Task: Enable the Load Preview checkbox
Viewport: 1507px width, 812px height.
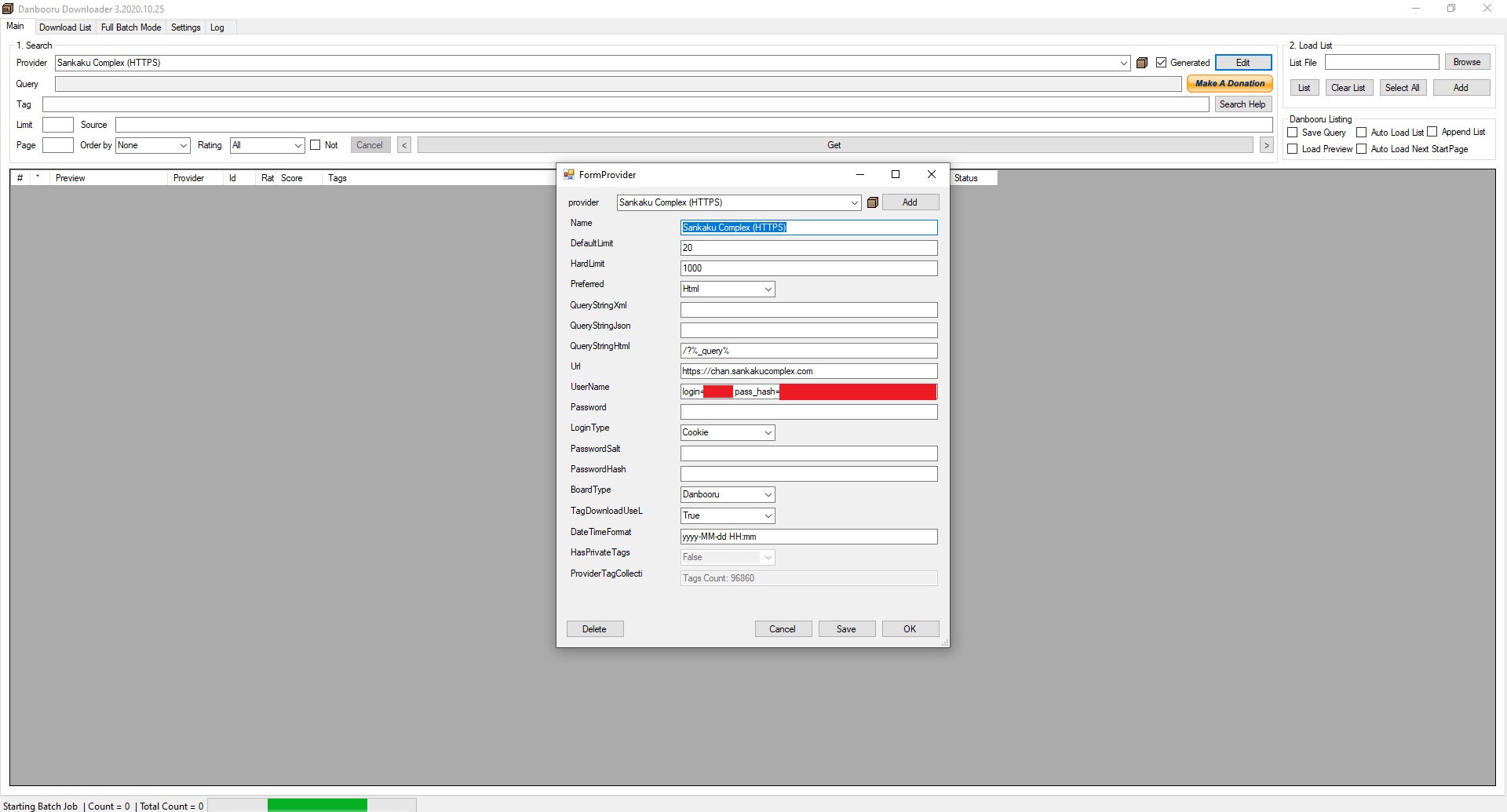Action: (1293, 149)
